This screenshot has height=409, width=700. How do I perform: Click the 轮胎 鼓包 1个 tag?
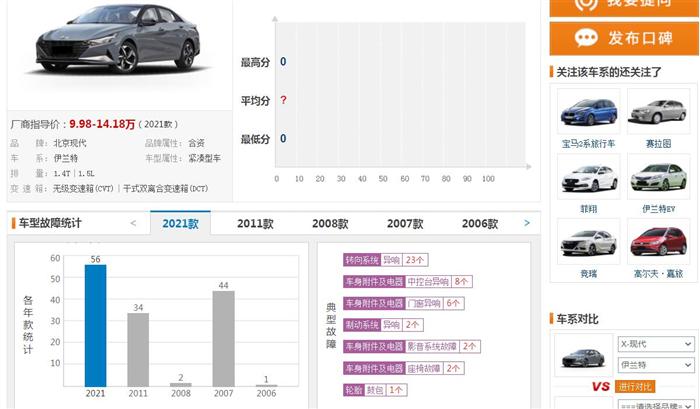click(375, 390)
